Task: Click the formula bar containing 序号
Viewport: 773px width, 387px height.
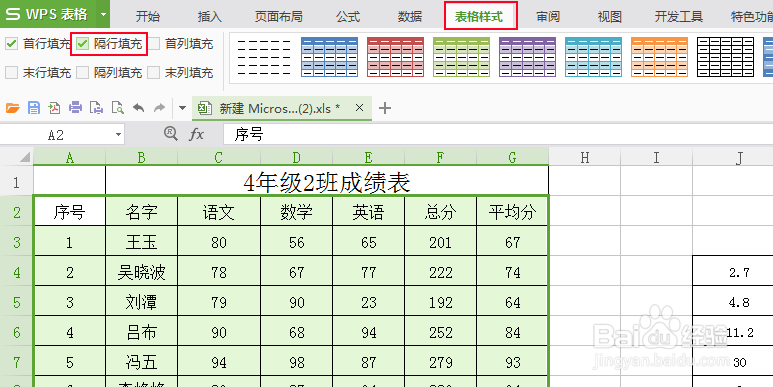Action: coord(498,134)
